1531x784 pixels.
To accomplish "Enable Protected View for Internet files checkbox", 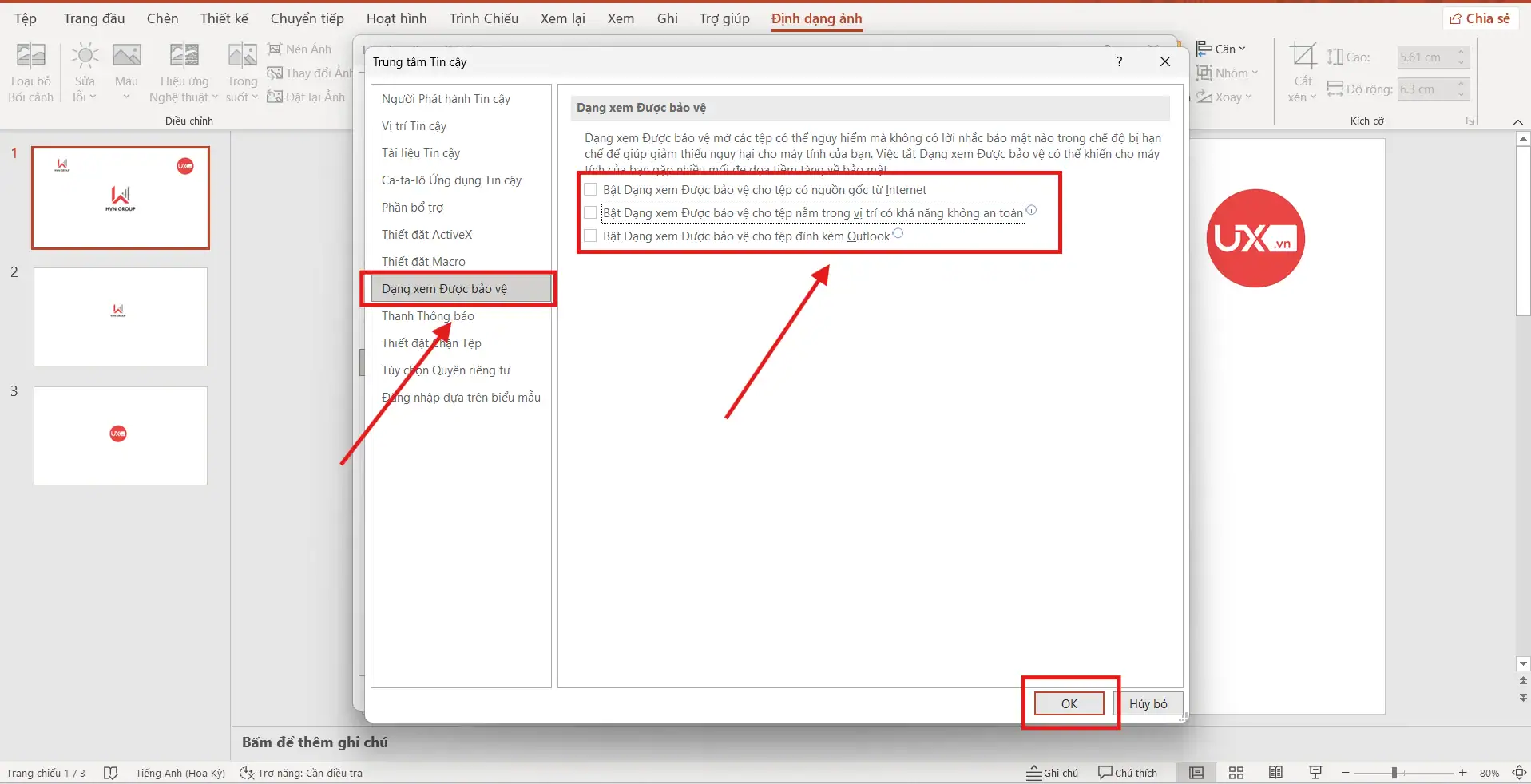I will click(x=591, y=190).
